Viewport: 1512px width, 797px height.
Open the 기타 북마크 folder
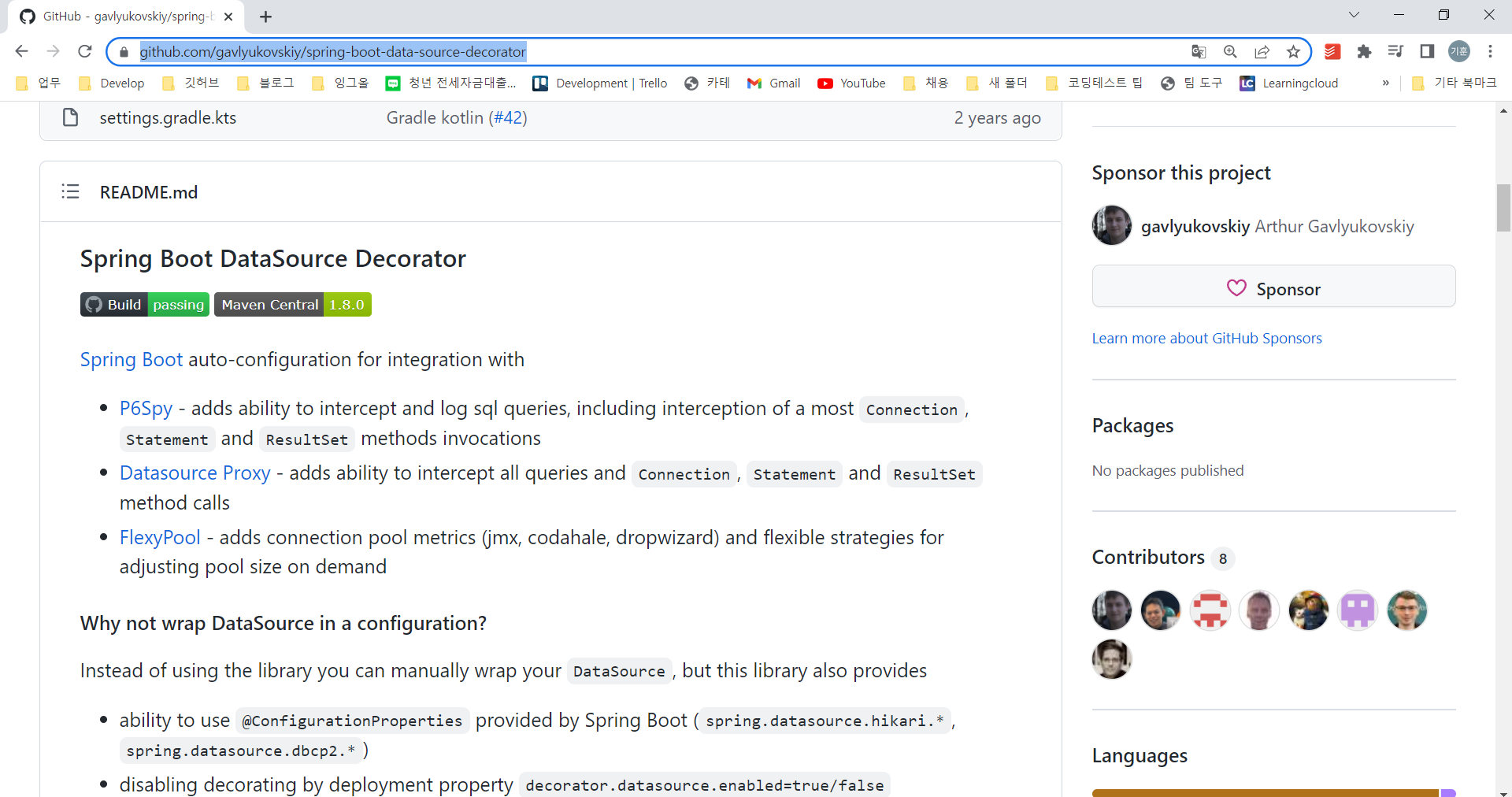pos(1454,83)
